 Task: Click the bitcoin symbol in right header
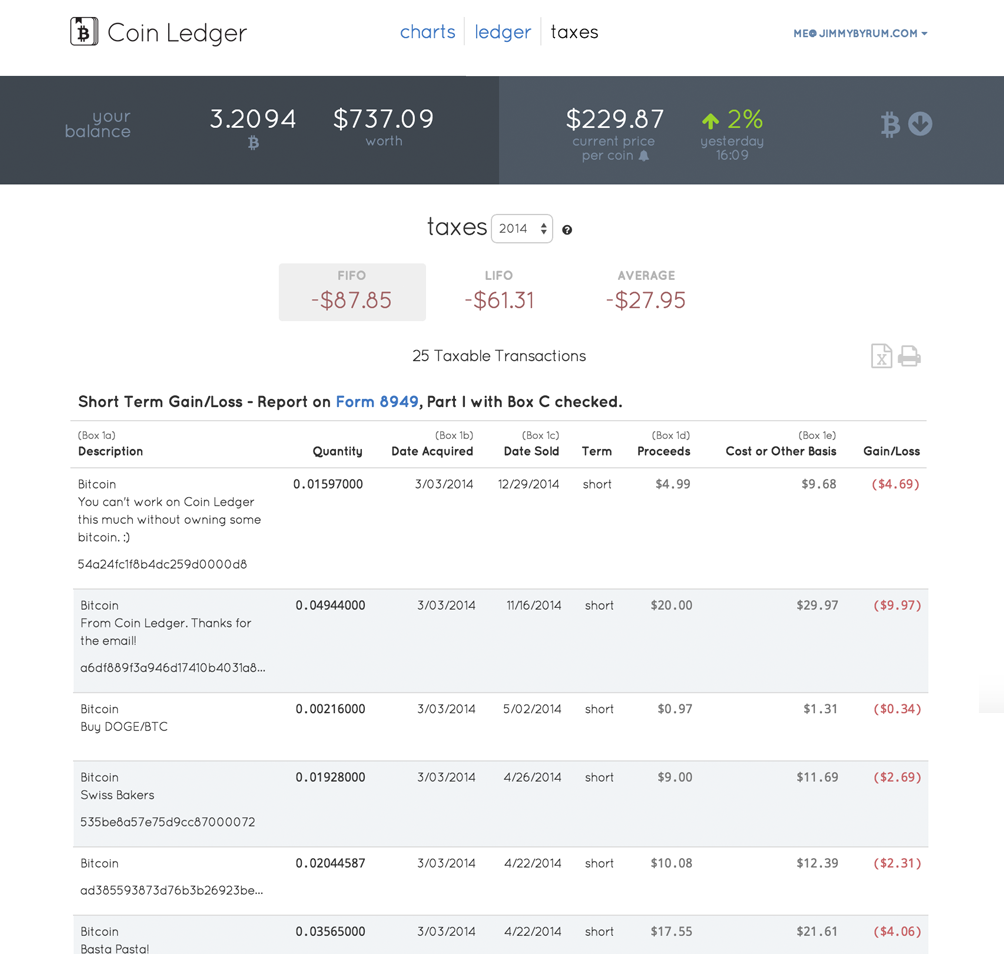click(890, 124)
